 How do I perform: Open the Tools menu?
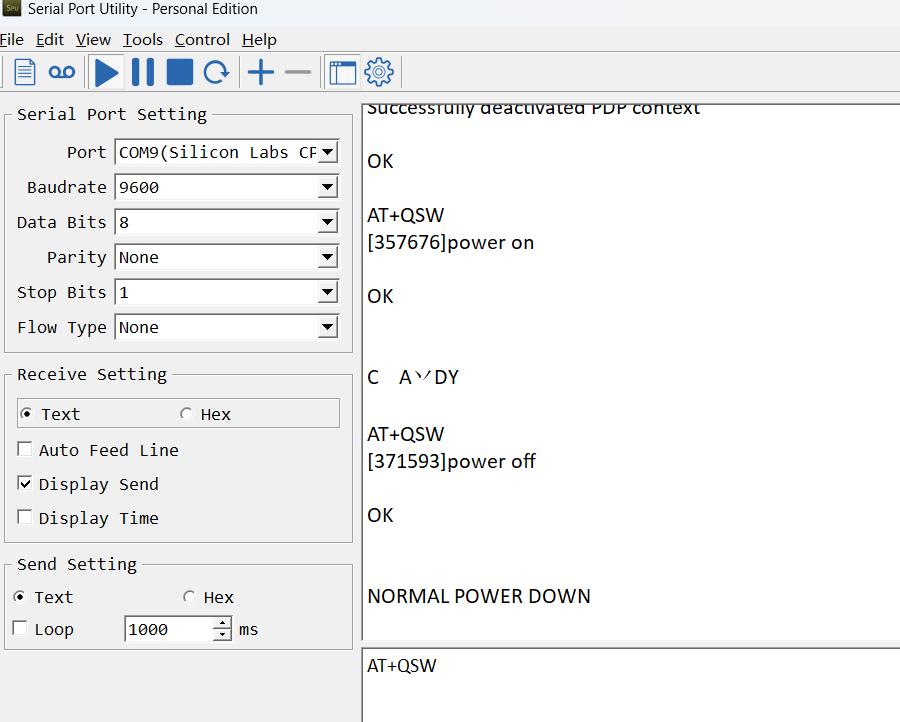143,40
